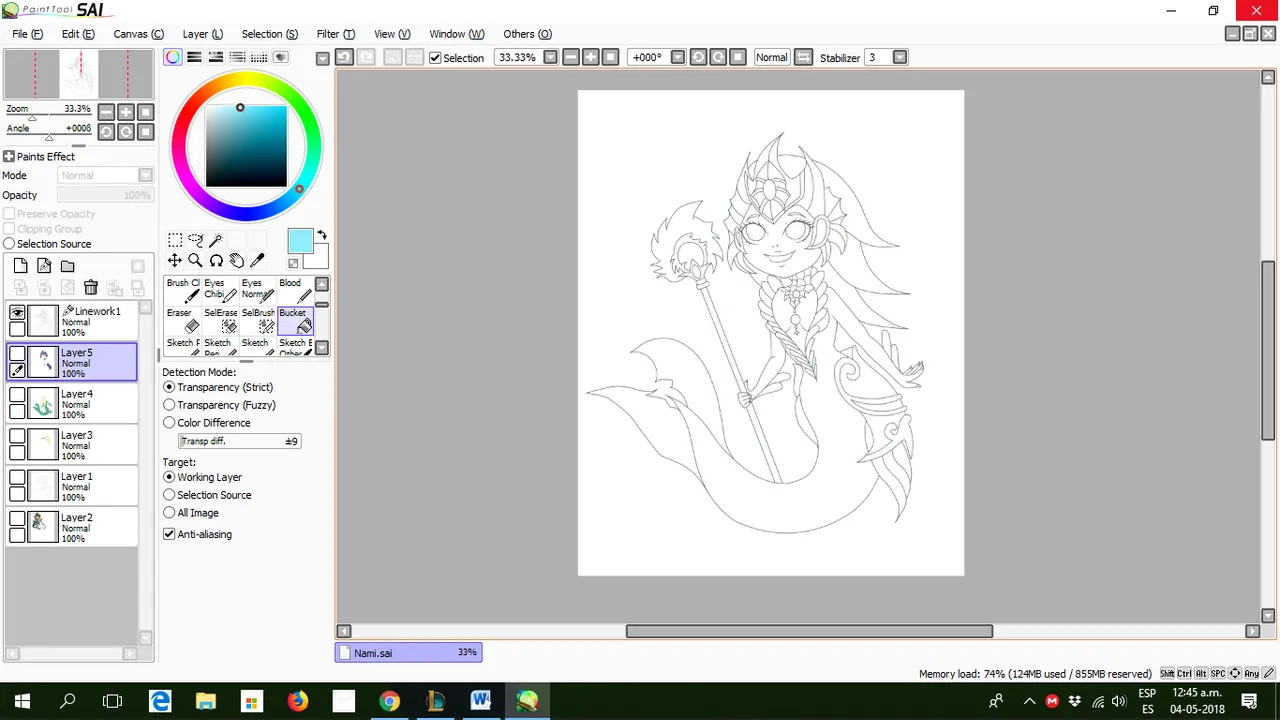1280x720 pixels.
Task: Click the canvas horizontal scrollbar
Action: point(809,631)
